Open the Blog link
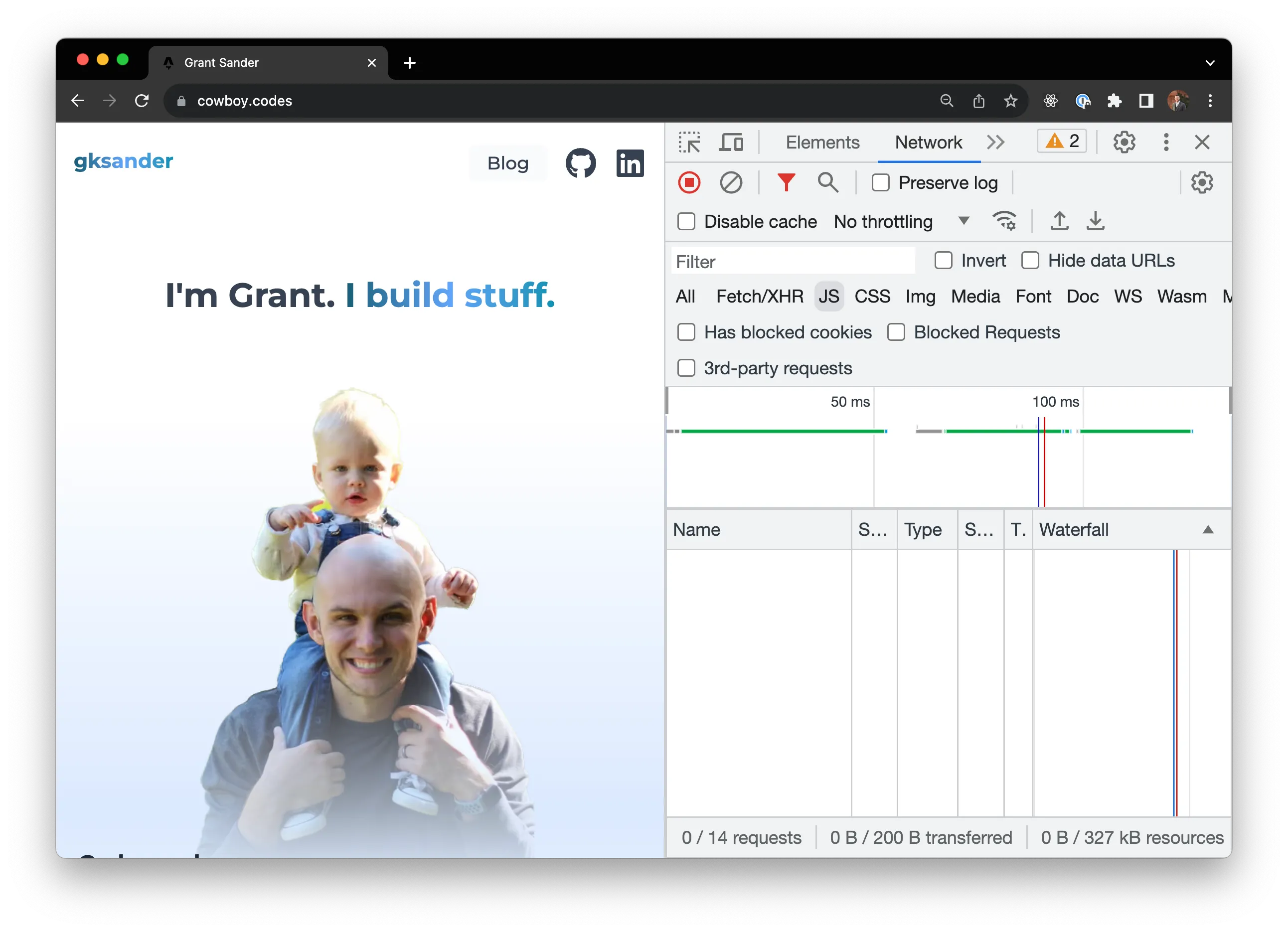 tap(508, 163)
